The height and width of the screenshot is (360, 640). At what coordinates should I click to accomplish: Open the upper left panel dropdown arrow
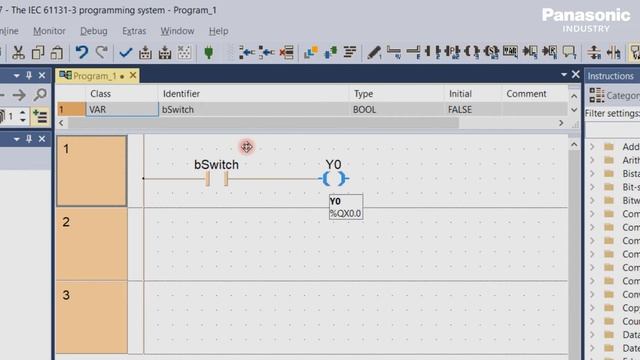click(16, 76)
